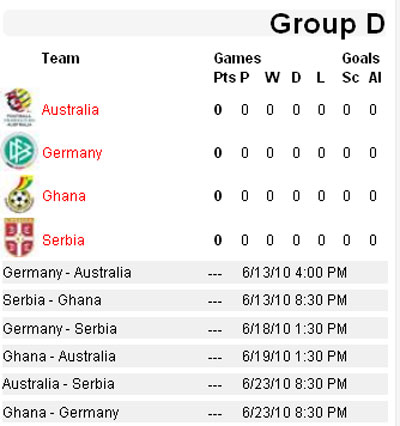Select the Germany - Serbia fixture row
Screen dimensions: 400x426
[195, 329]
